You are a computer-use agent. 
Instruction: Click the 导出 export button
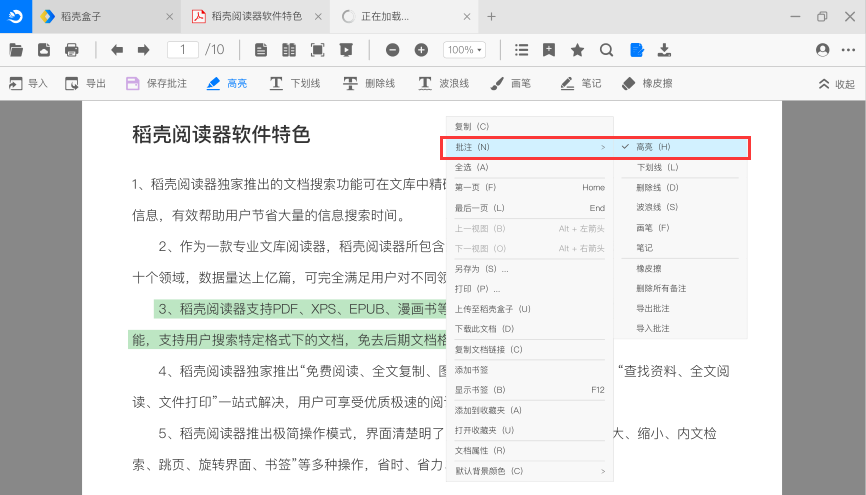click(85, 83)
